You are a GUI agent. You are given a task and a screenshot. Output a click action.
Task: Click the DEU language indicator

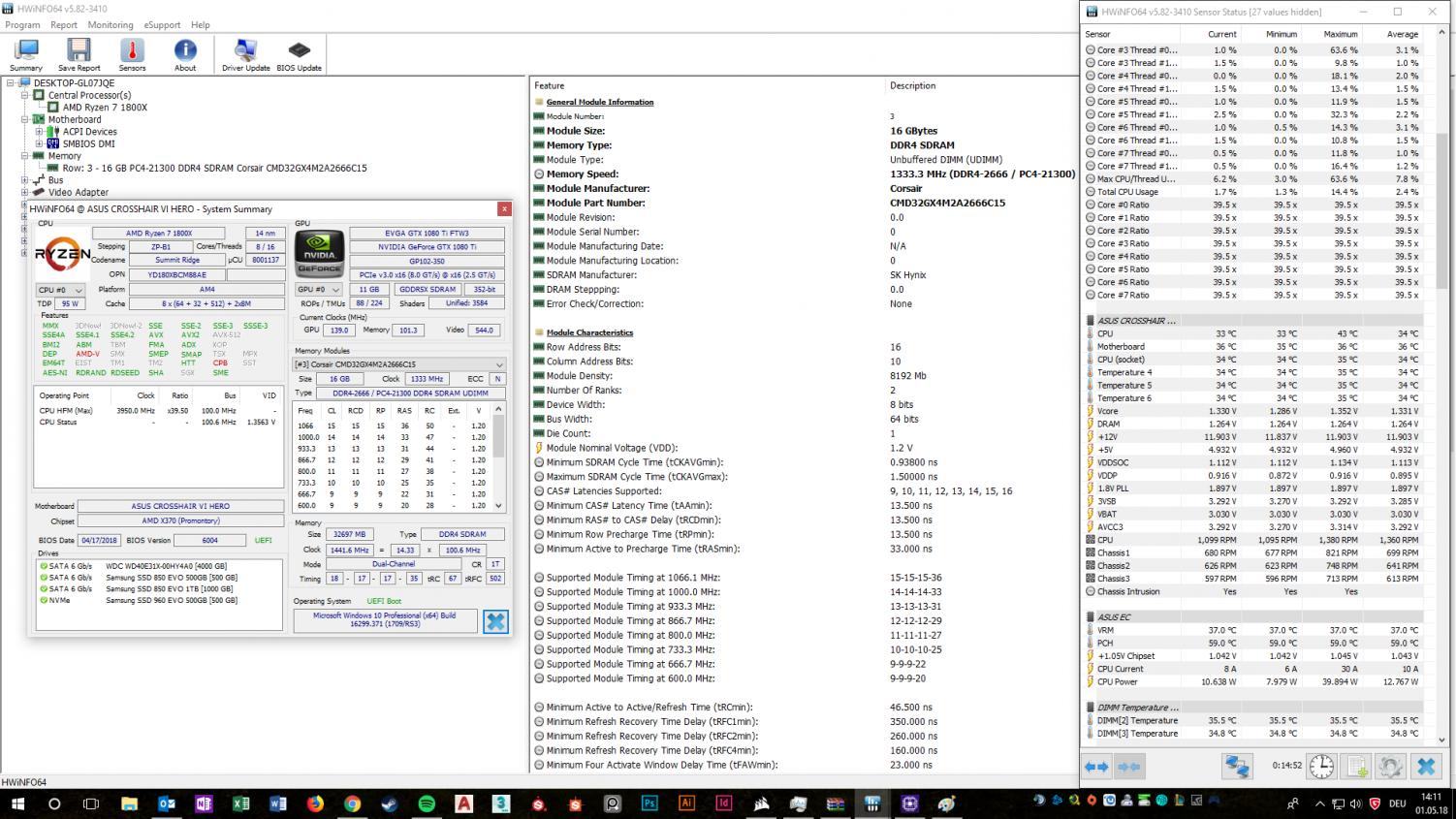[x=1397, y=803]
